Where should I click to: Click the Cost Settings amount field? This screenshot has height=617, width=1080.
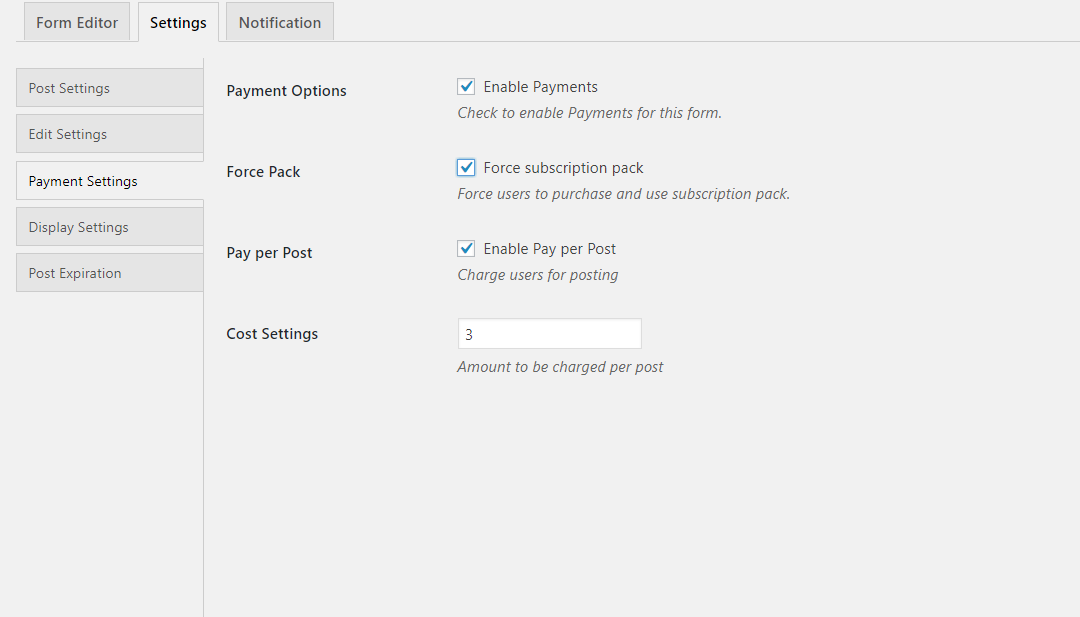click(550, 334)
